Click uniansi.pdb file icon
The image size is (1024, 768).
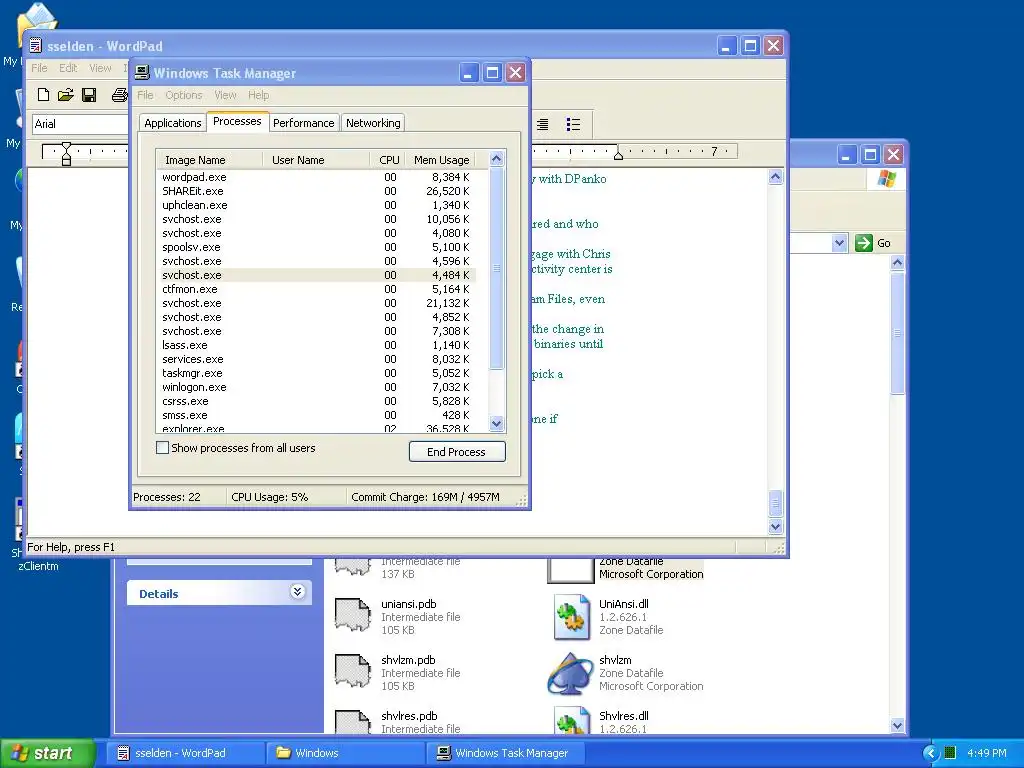point(353,615)
